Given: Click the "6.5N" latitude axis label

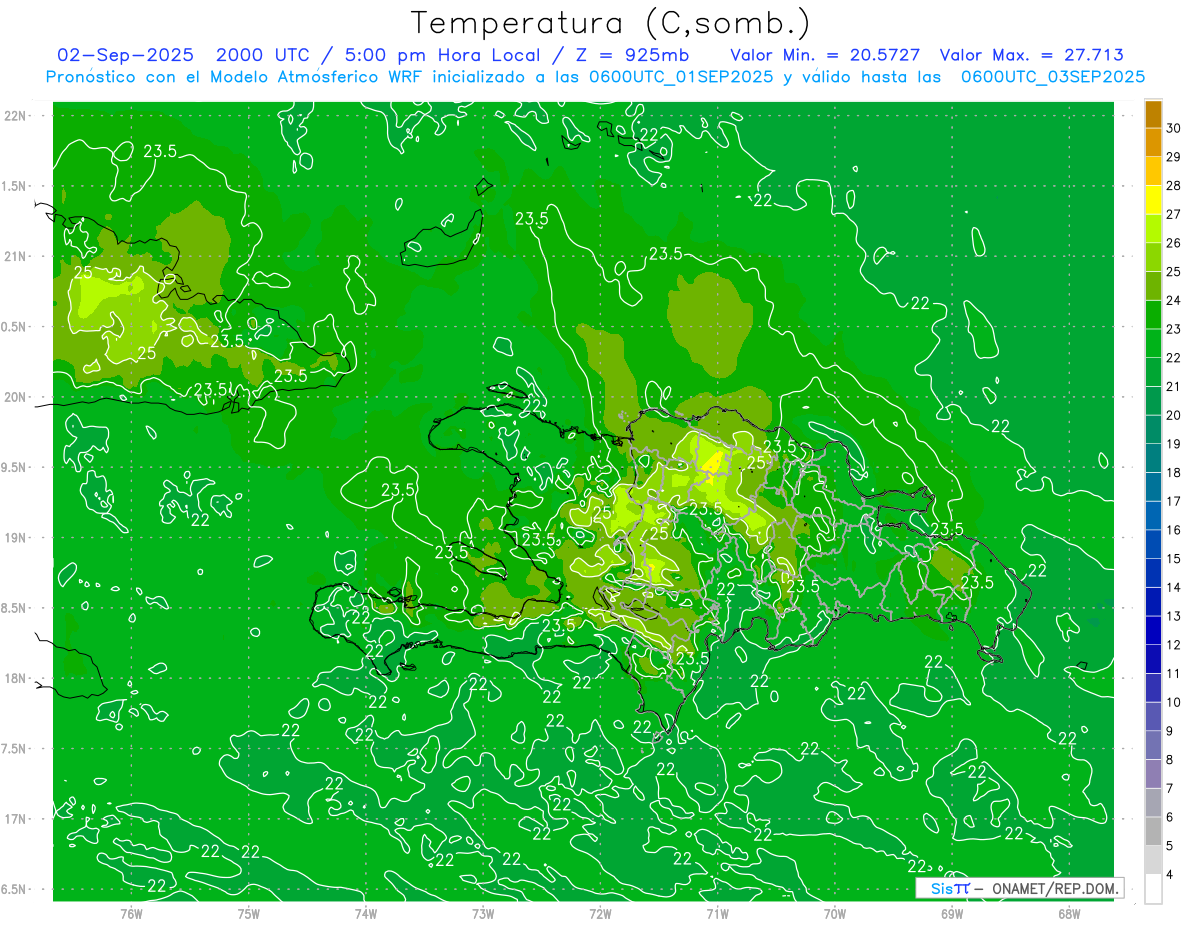Looking at the screenshot, I should [x=14, y=889].
